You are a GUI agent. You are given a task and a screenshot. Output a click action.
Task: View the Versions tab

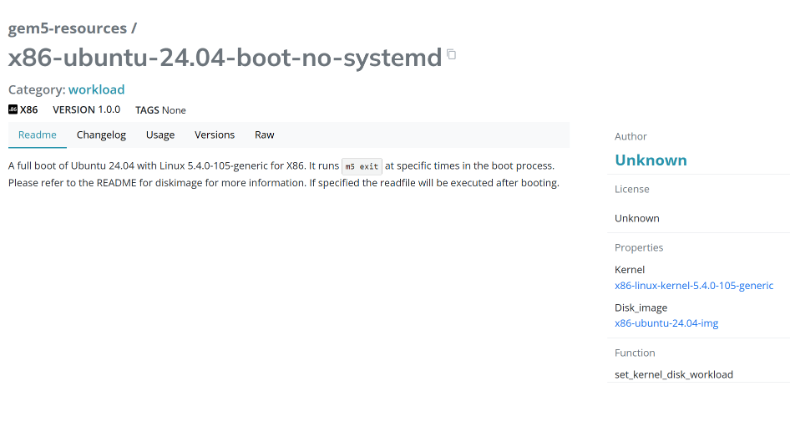[x=214, y=135]
